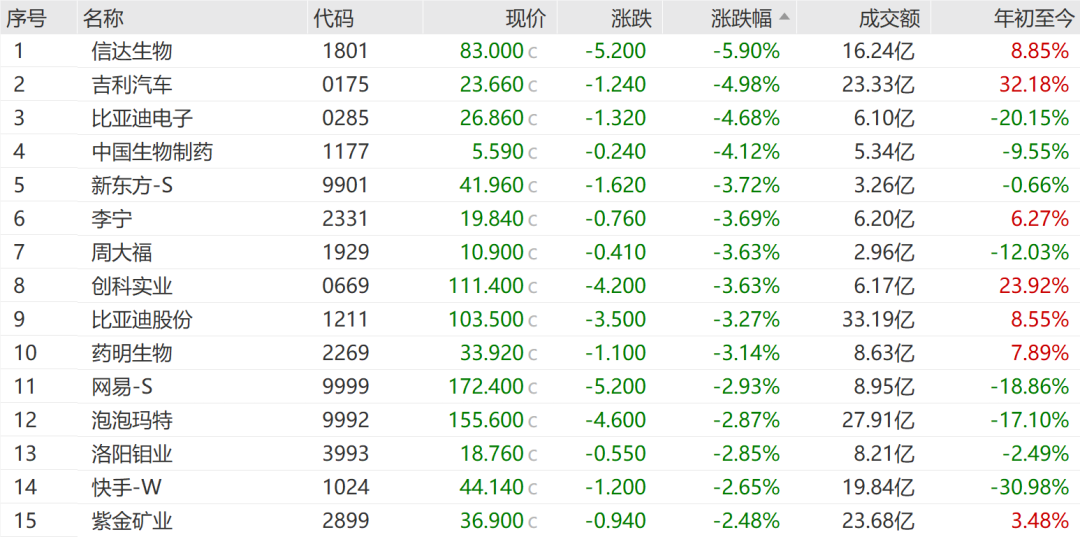This screenshot has height=537, width=1080.
Task: Click the 'c' marker next to price 44.140
Action: click(533, 489)
